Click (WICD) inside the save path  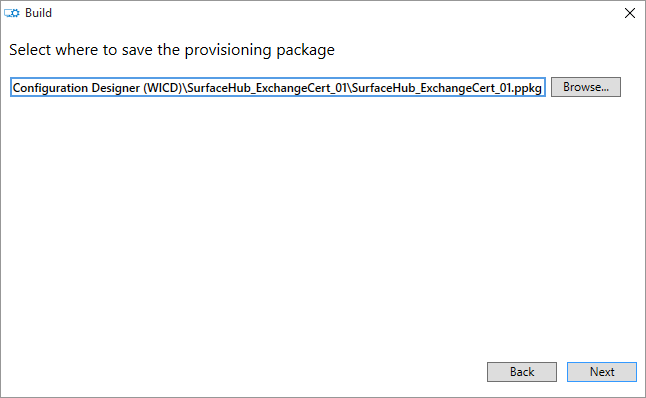click(162, 88)
